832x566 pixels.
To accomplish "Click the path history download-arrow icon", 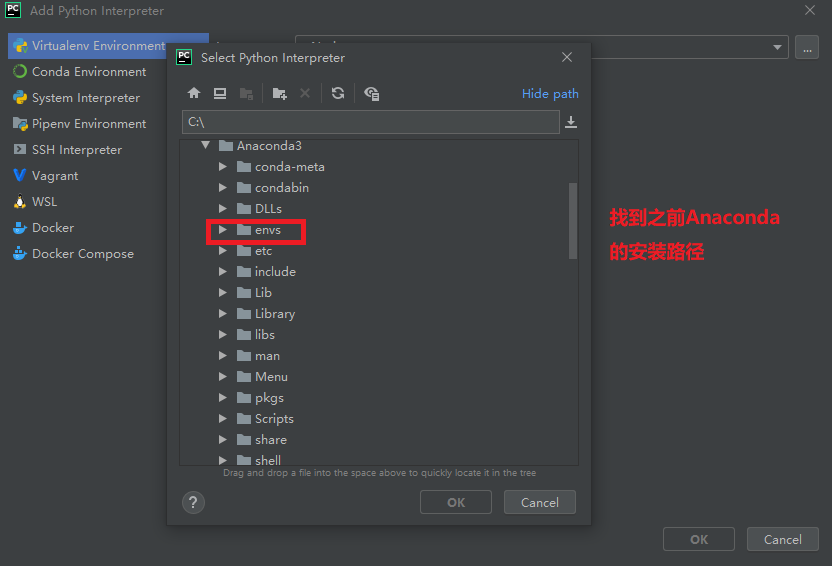I will point(571,122).
